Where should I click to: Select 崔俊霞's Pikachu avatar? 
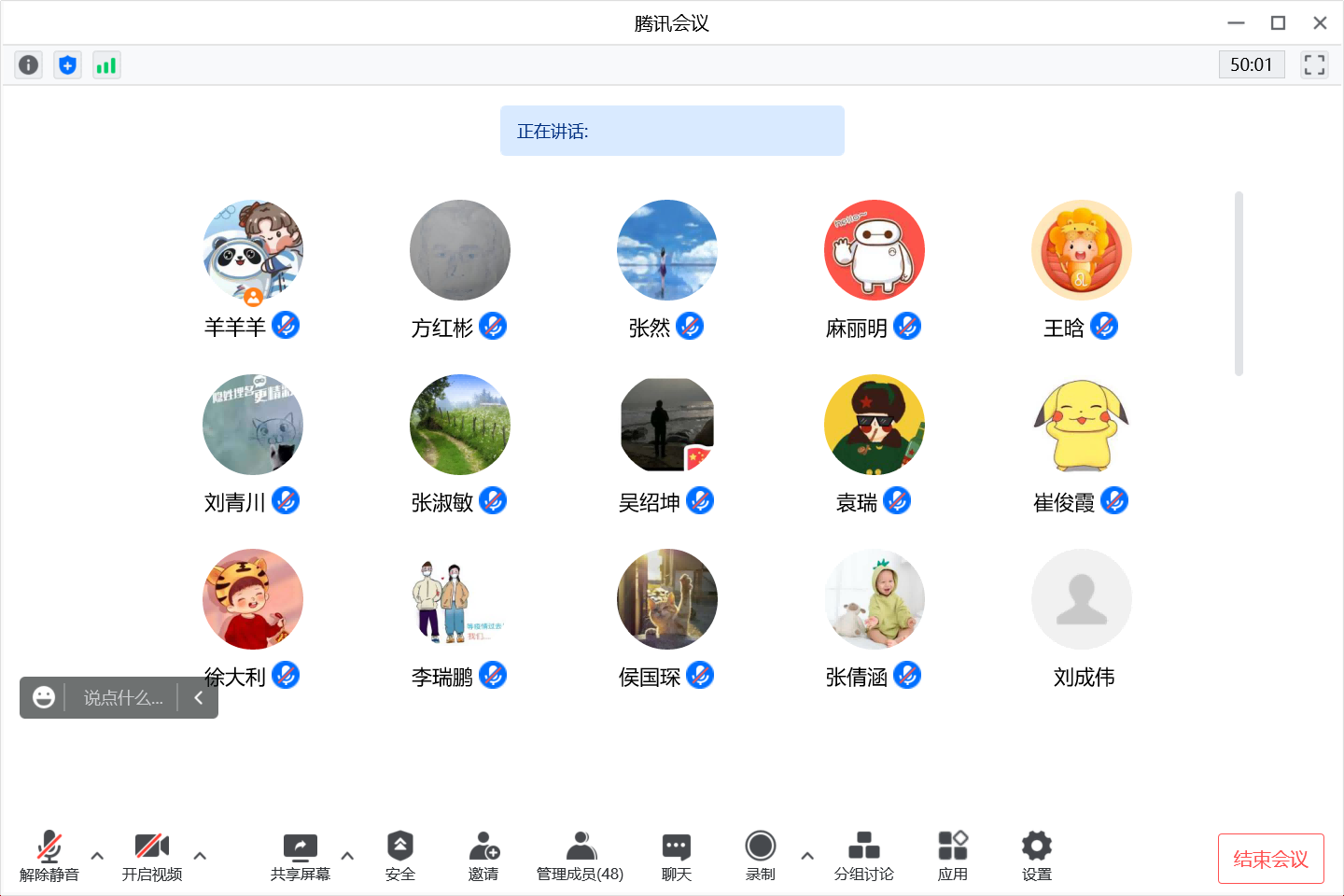tap(1082, 425)
